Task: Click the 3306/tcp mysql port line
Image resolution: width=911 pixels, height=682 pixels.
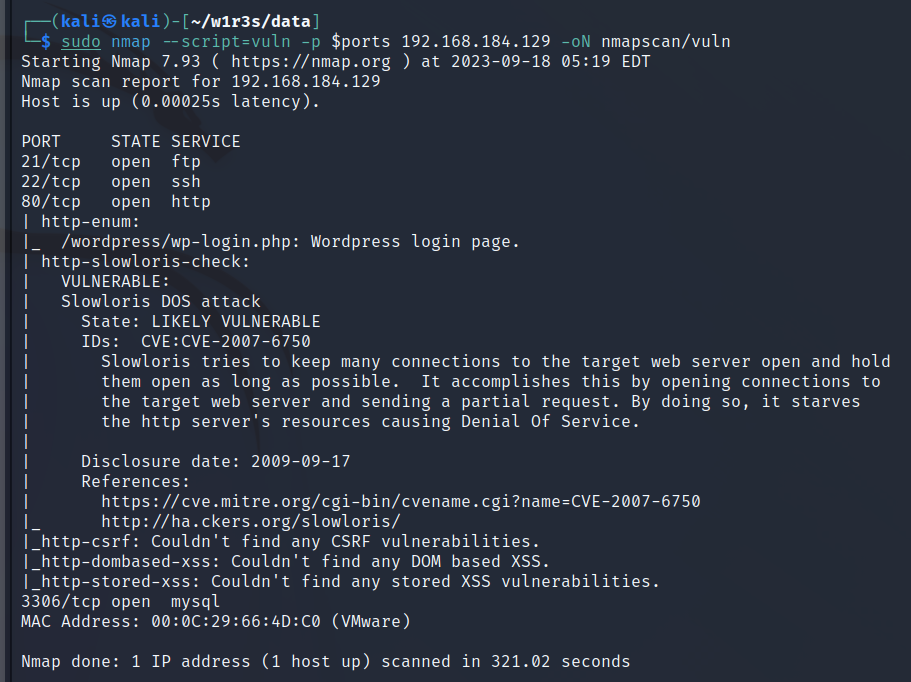Action: (120, 601)
